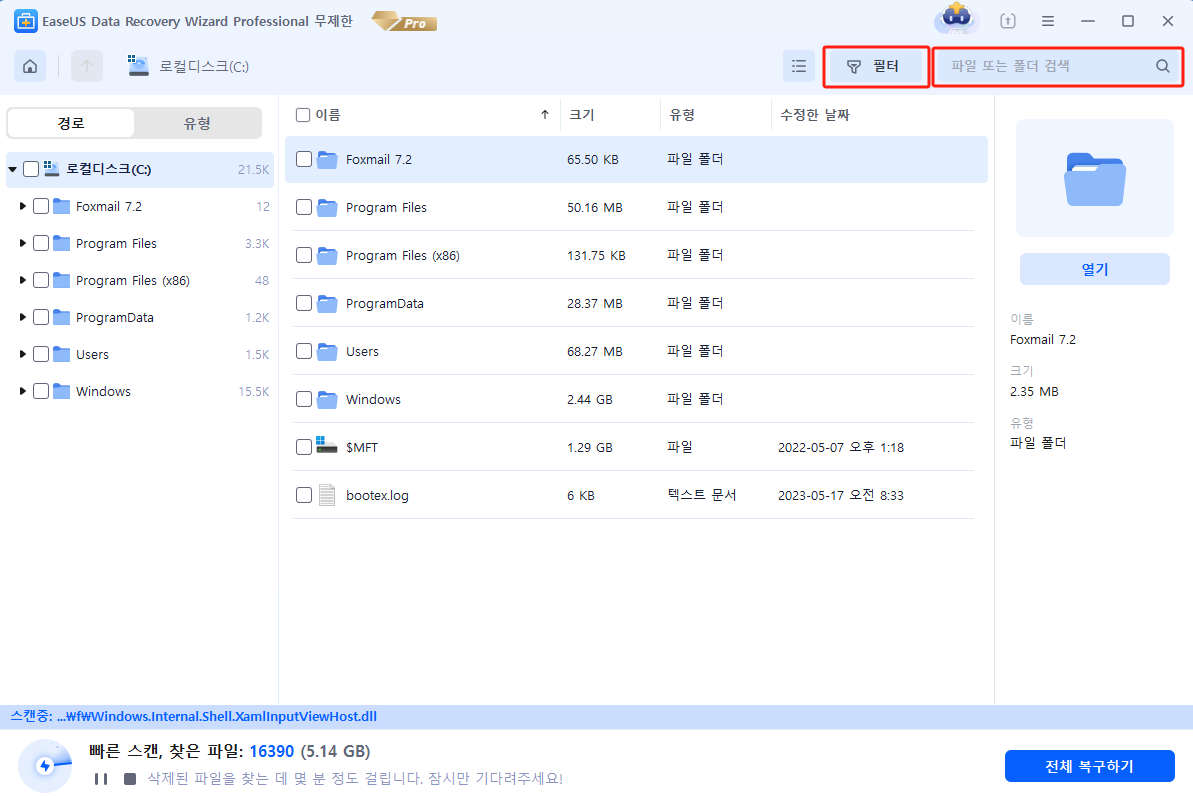This screenshot has height=796, width=1193.
Task: Tick the select-all checkbox beside 이름
Action: 303,115
